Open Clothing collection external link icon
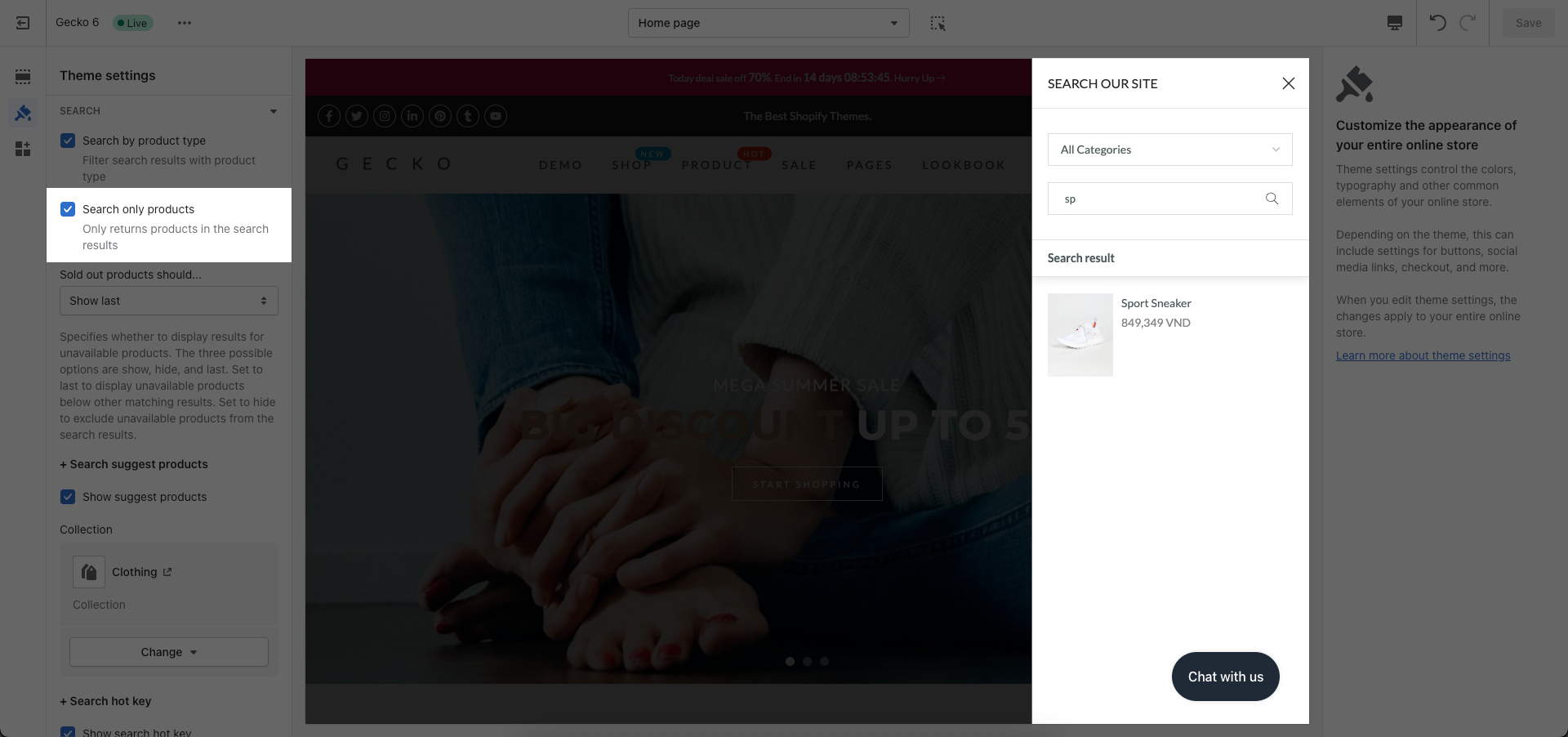 (167, 572)
